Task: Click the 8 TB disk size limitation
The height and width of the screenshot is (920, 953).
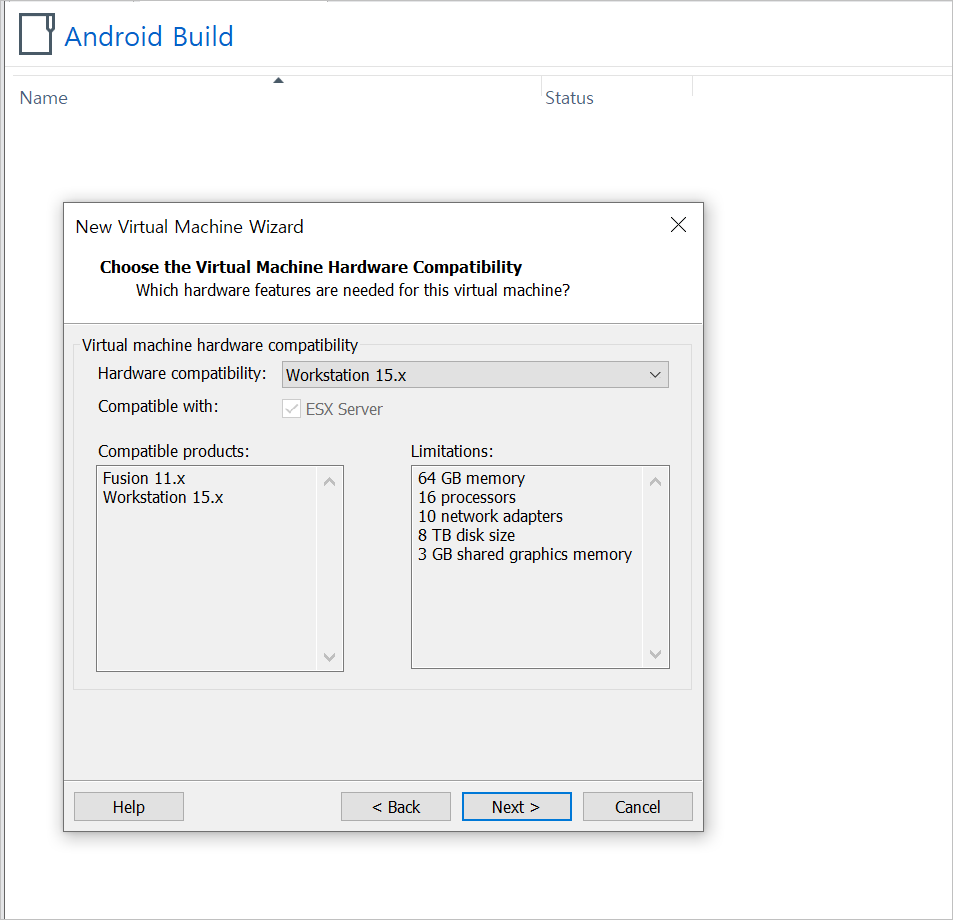Action: (x=466, y=535)
